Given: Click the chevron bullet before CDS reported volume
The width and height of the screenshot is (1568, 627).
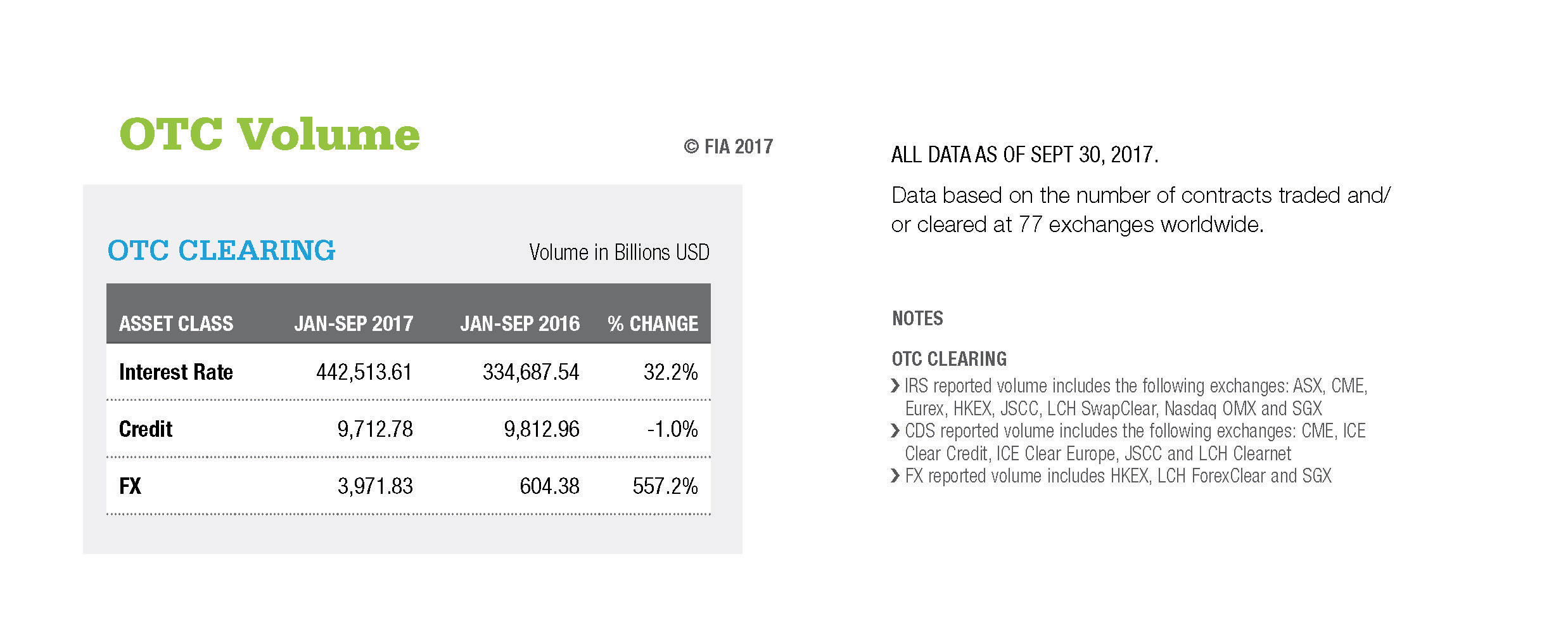Looking at the screenshot, I should pos(895,431).
